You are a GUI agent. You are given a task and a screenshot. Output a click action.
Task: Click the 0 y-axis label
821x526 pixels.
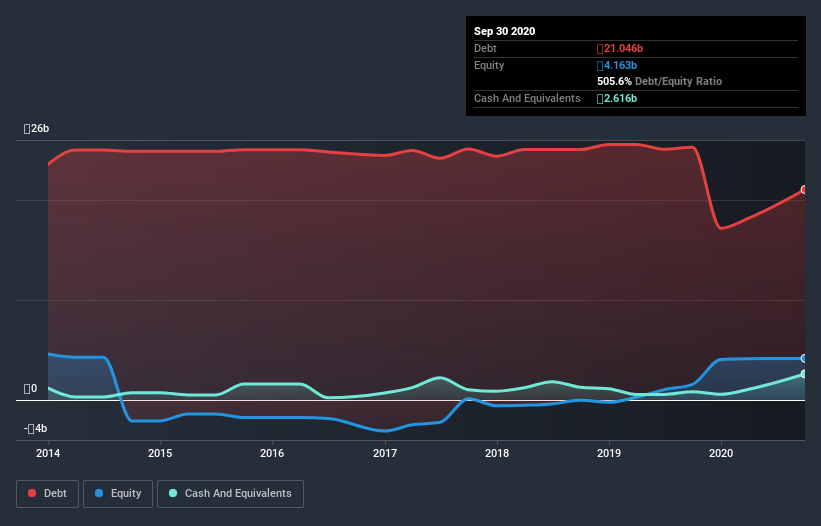tap(30, 388)
